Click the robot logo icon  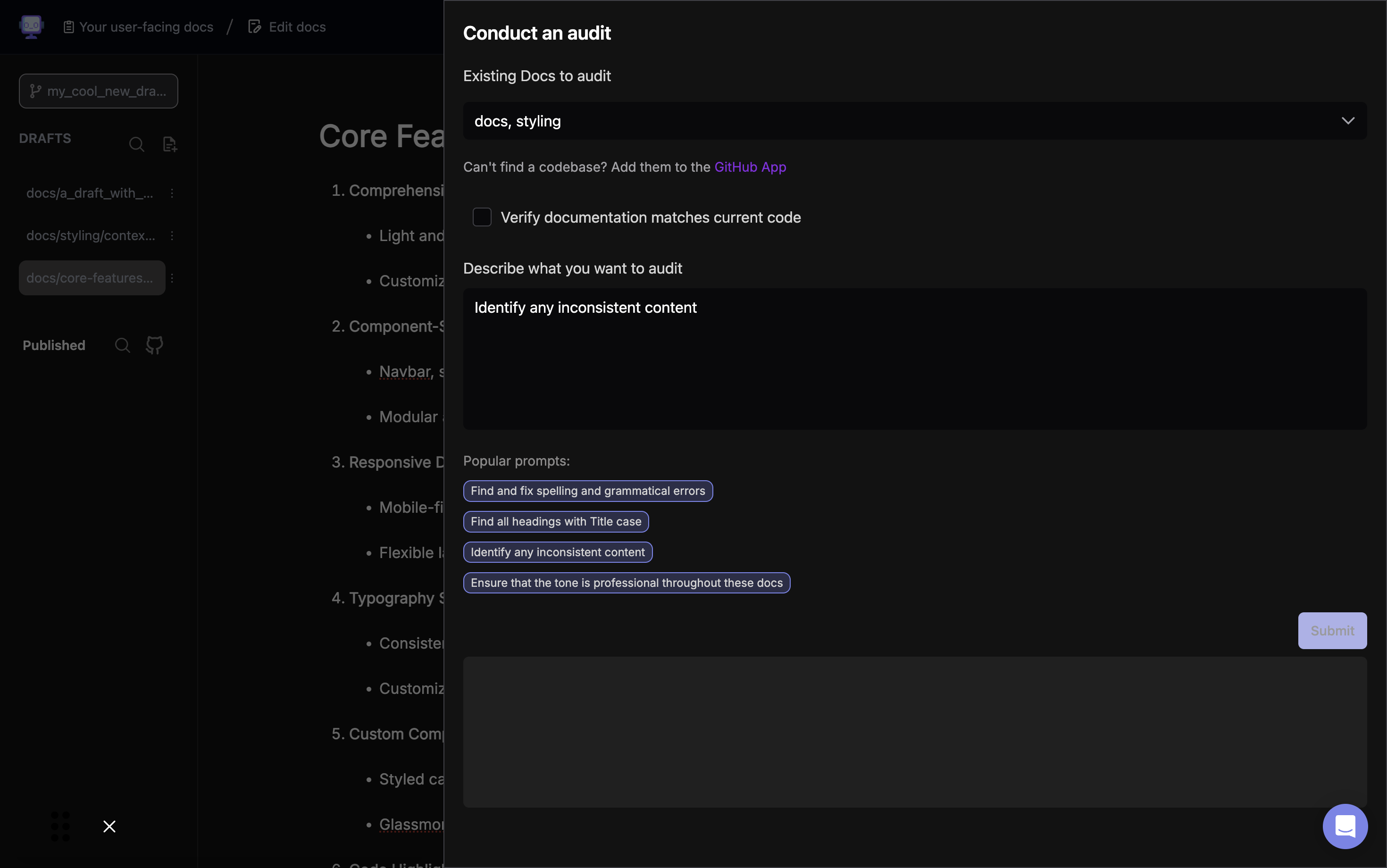coord(31,26)
